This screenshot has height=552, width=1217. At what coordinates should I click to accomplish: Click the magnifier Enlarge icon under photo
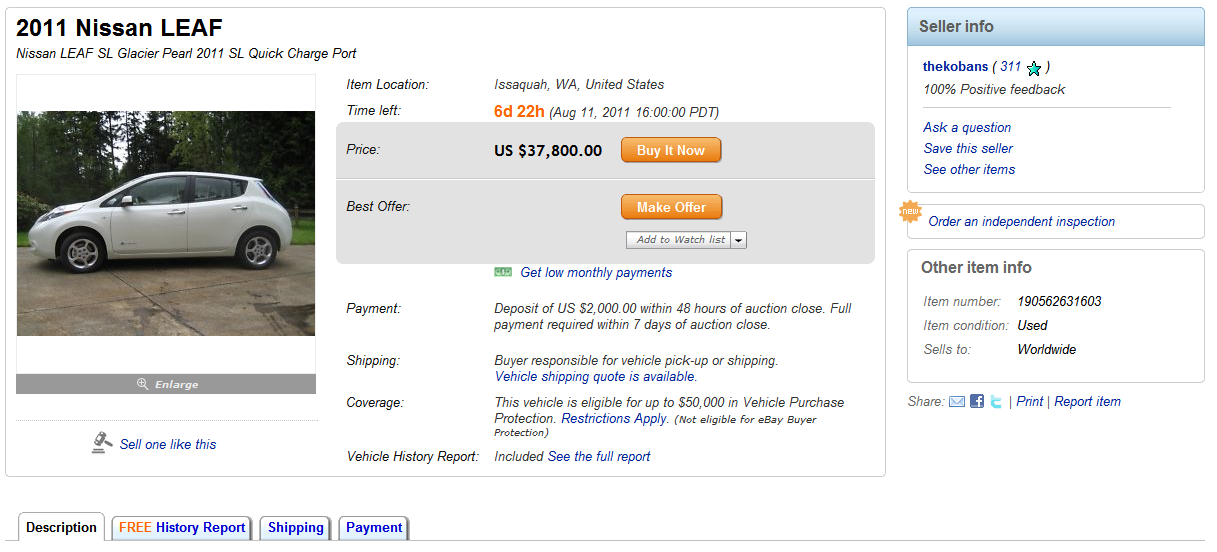click(x=143, y=384)
